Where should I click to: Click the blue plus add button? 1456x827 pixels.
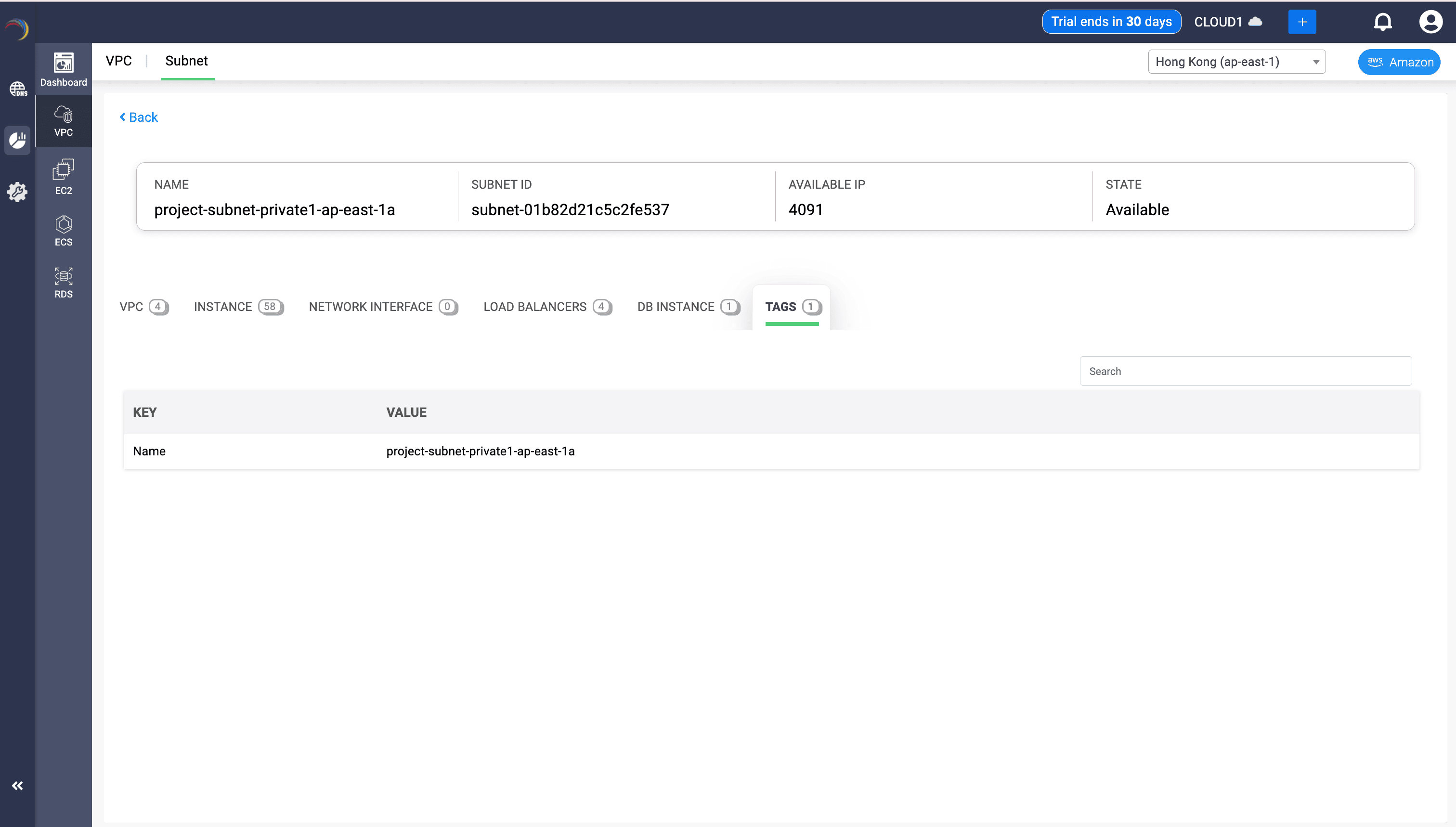click(1302, 22)
